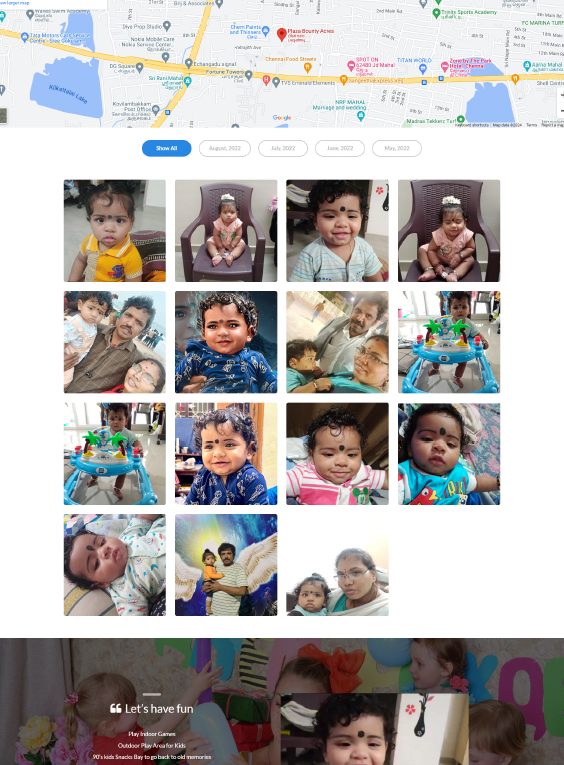Open smiling baby in blue print indoors photo

226,454
